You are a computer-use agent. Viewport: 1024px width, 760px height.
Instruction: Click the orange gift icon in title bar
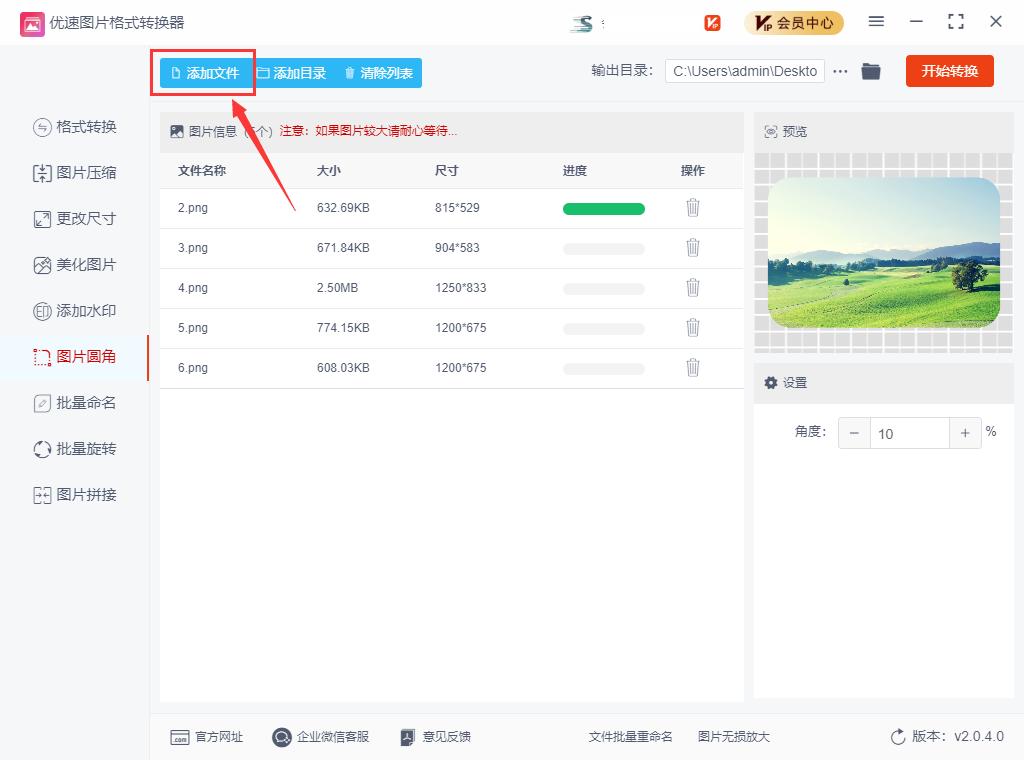point(712,22)
